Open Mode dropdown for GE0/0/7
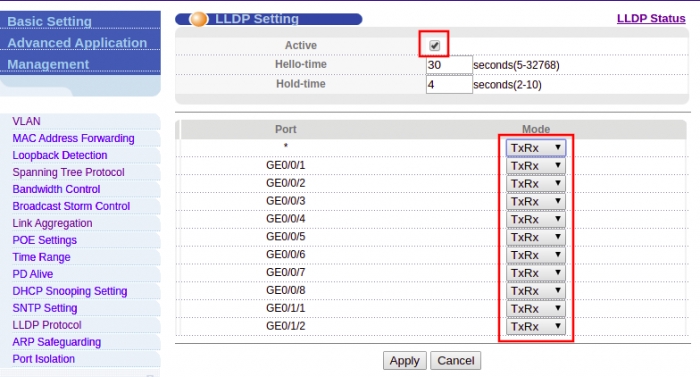This screenshot has height=377, width=700. (536, 273)
